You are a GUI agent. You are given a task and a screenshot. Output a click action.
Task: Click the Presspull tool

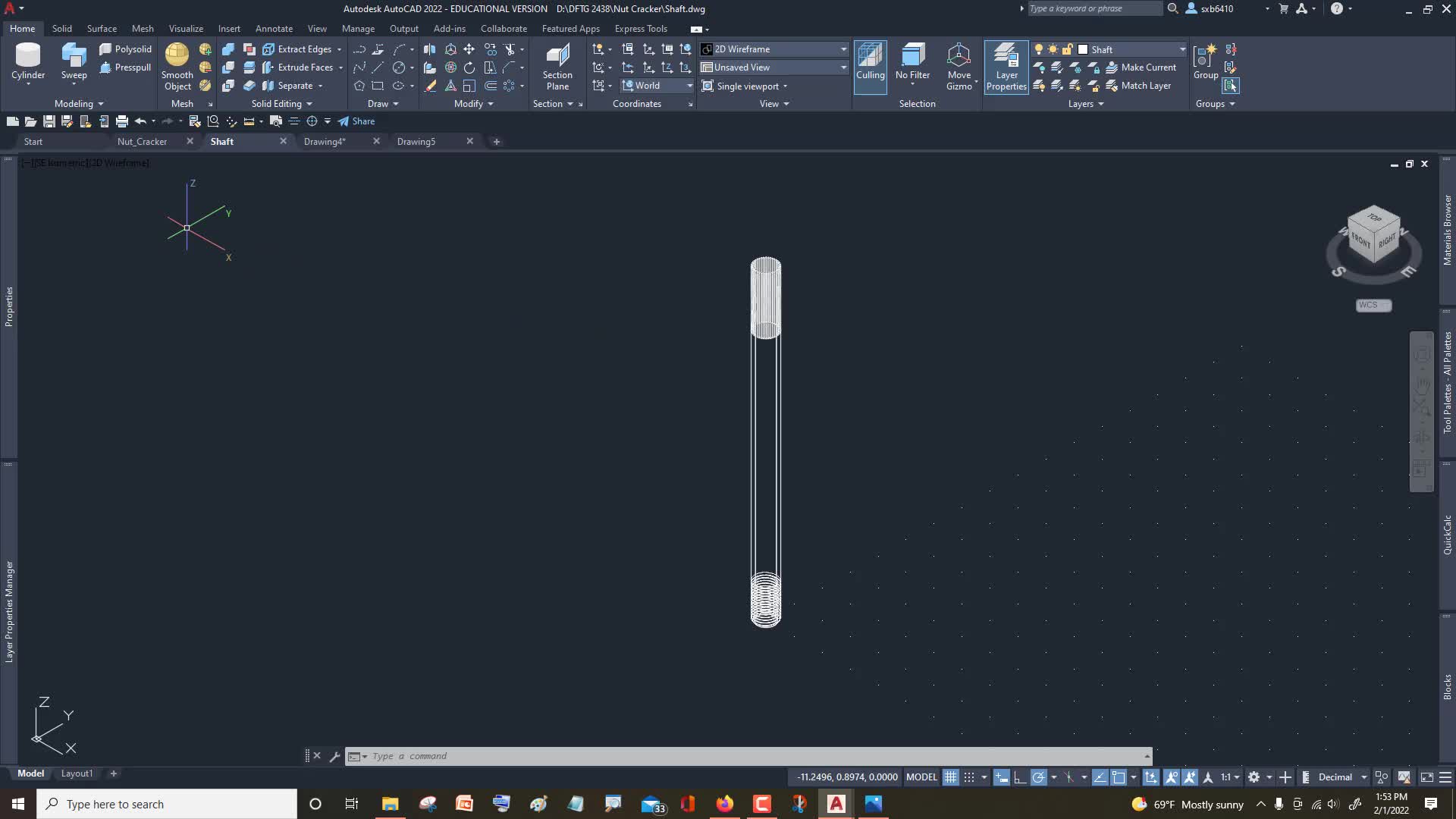[x=125, y=67]
